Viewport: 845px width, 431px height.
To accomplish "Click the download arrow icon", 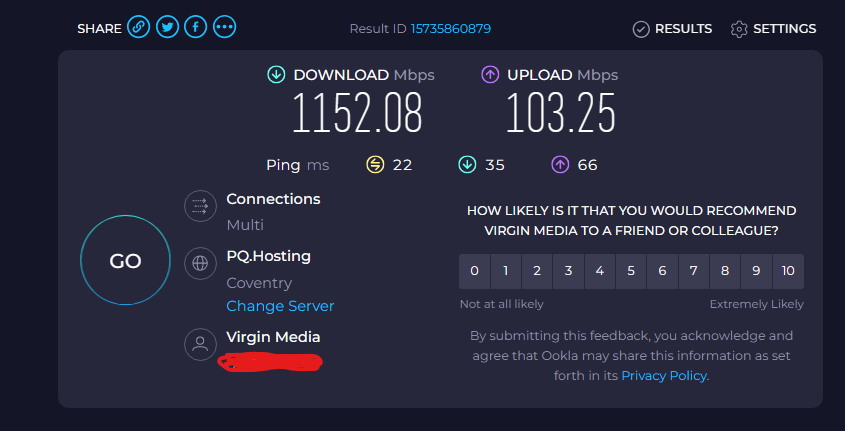I will tap(276, 75).
